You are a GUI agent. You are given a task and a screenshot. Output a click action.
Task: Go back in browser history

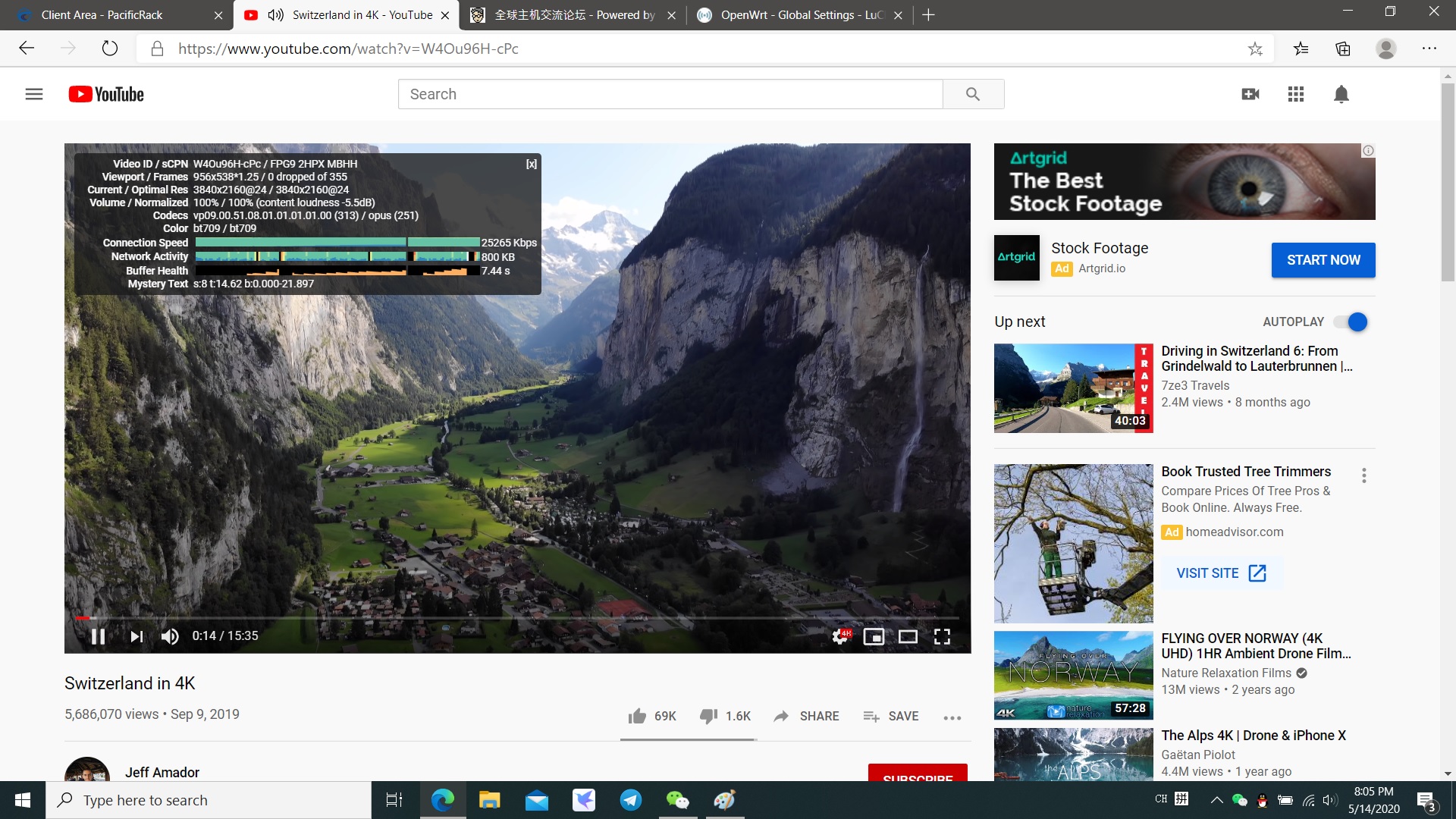pos(27,49)
